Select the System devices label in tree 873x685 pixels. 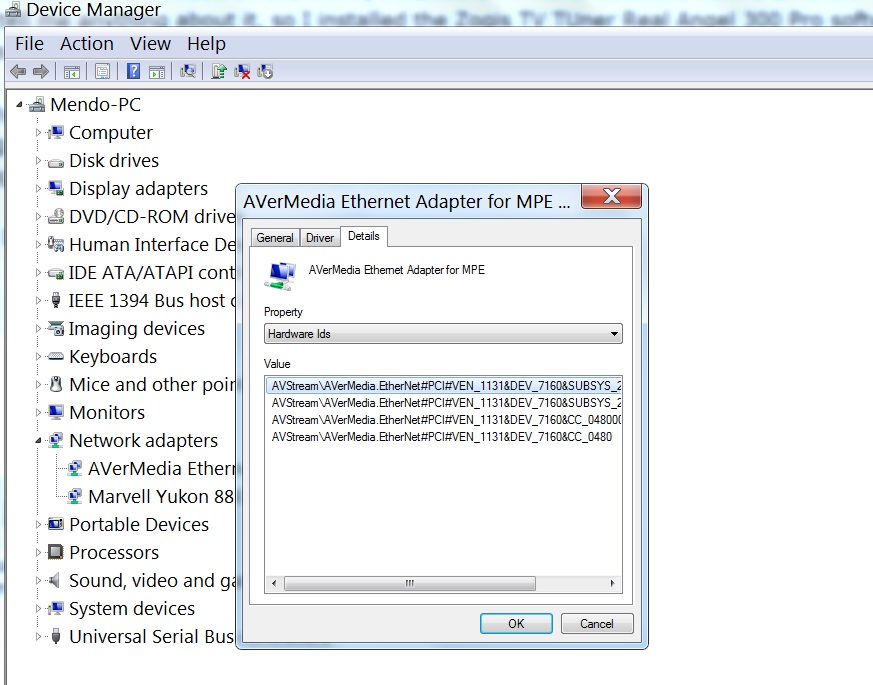pyautogui.click(x=132, y=608)
